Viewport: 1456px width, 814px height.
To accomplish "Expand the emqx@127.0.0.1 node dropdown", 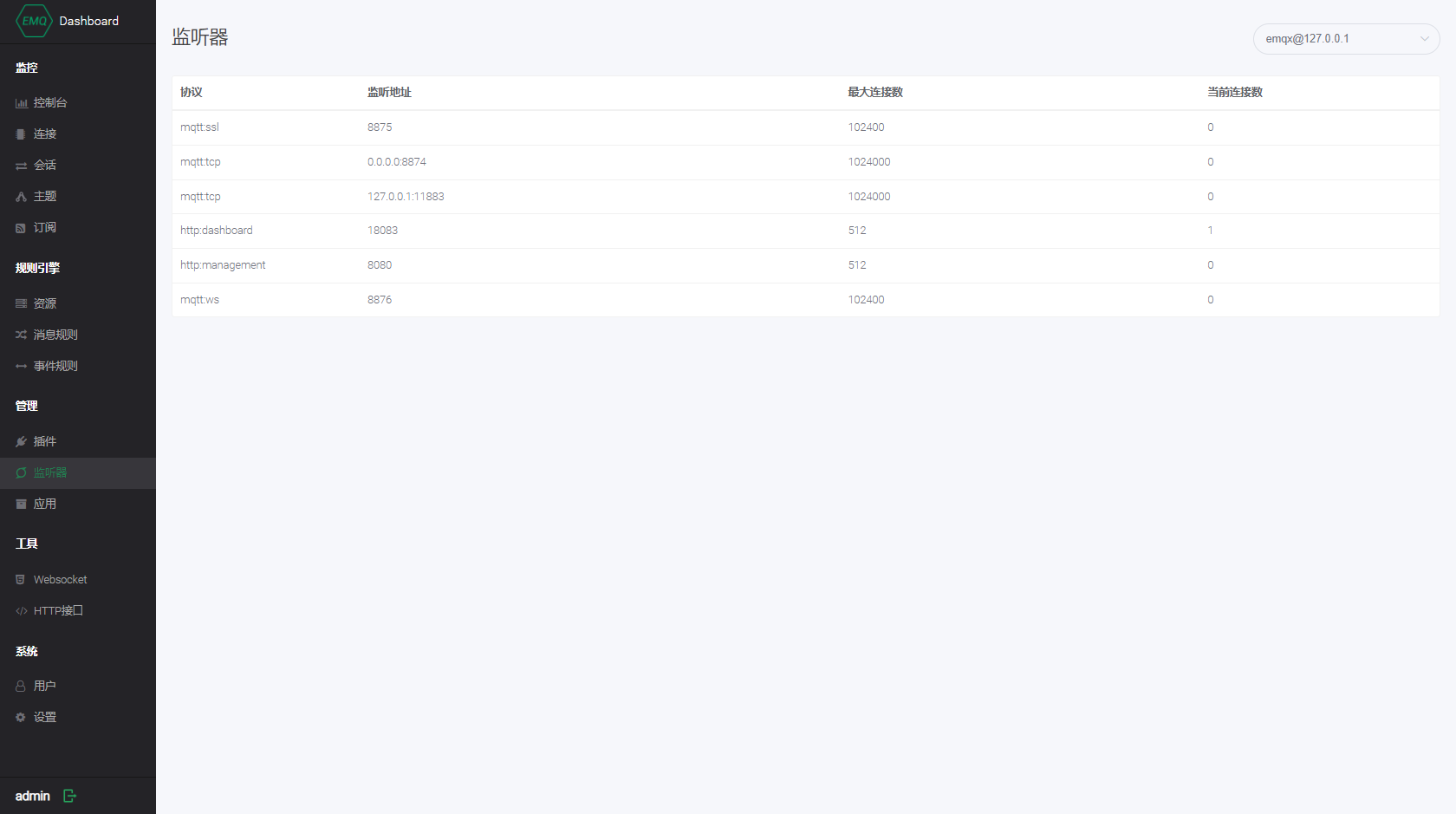I will [x=1346, y=38].
